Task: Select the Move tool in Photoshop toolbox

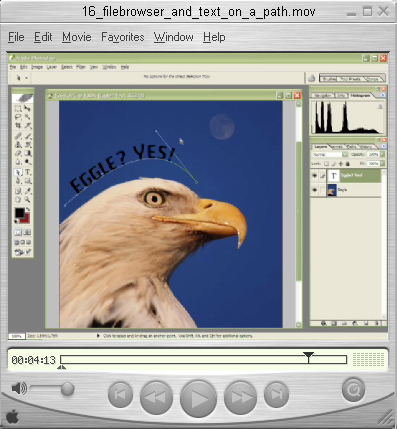Action: pos(28,109)
